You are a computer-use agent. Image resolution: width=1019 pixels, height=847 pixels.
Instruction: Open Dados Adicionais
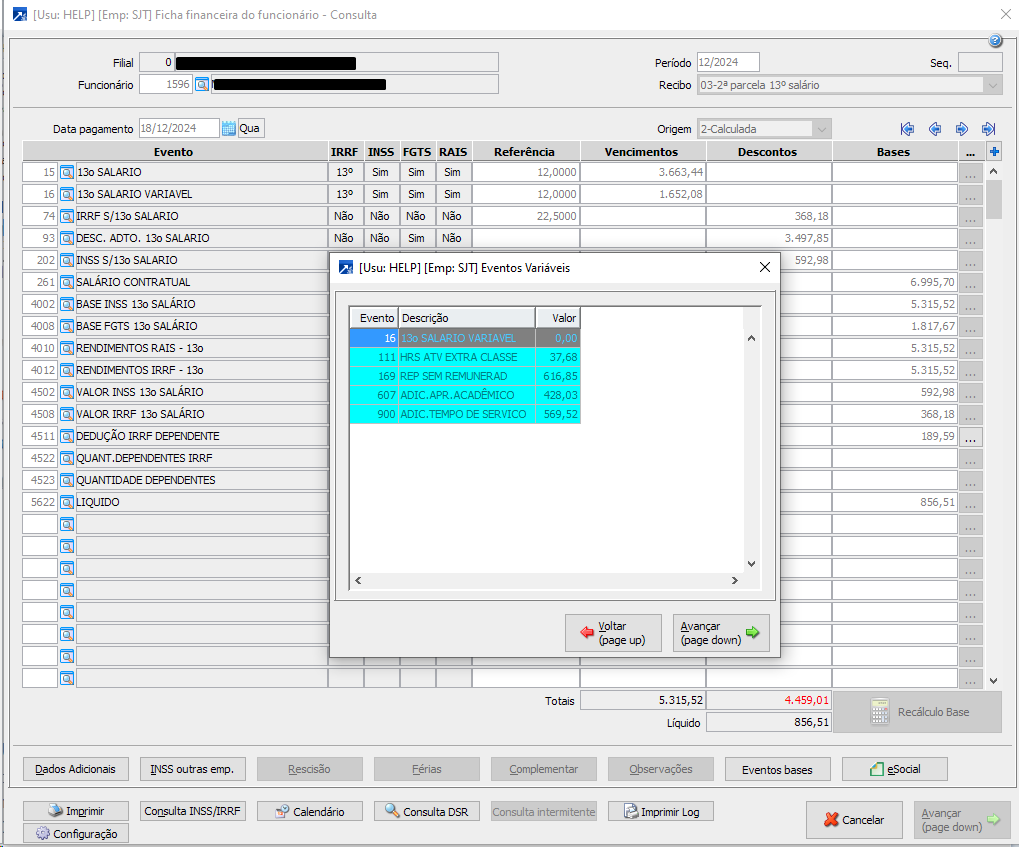pyautogui.click(x=75, y=769)
